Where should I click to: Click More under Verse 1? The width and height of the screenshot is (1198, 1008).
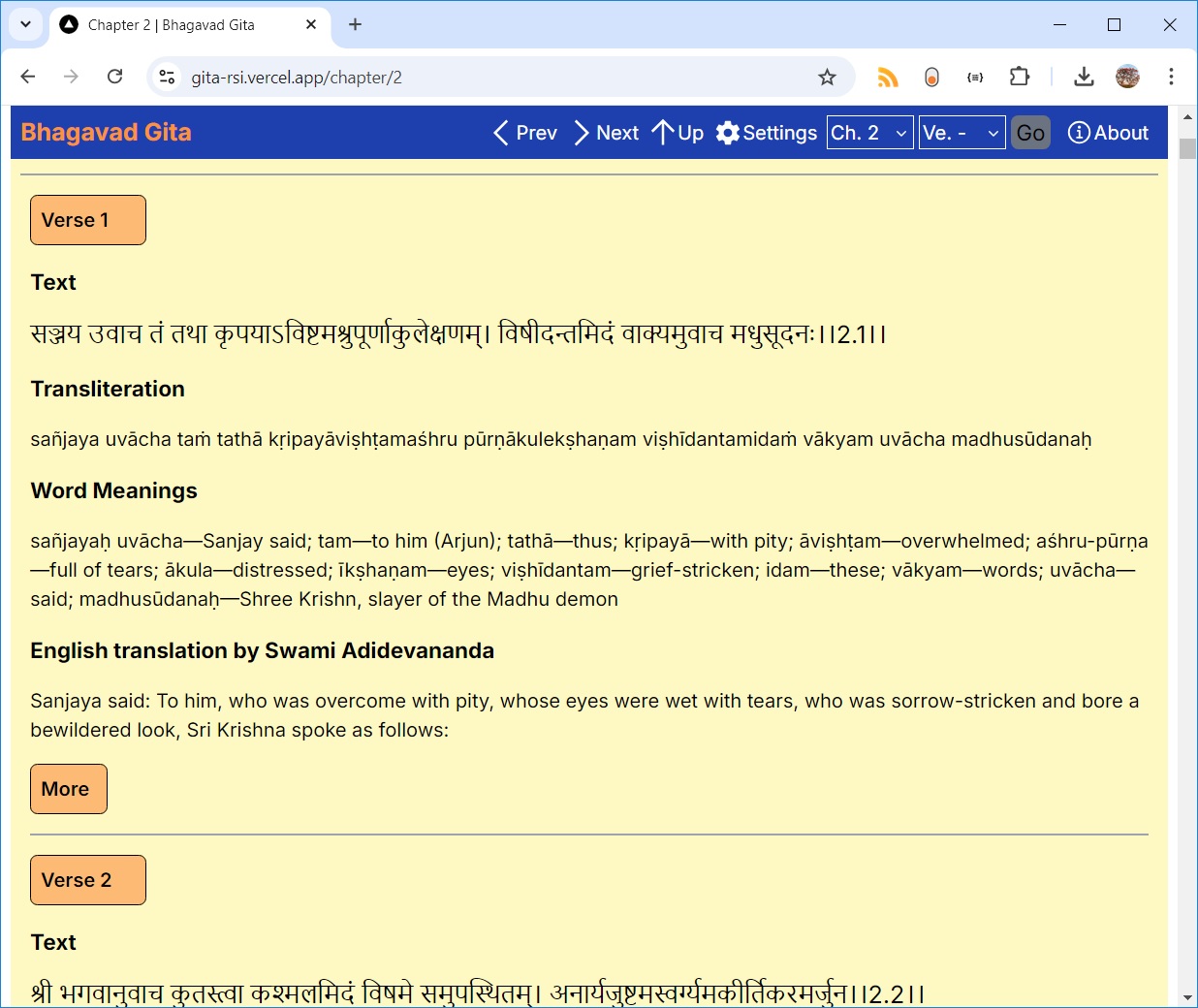69,789
